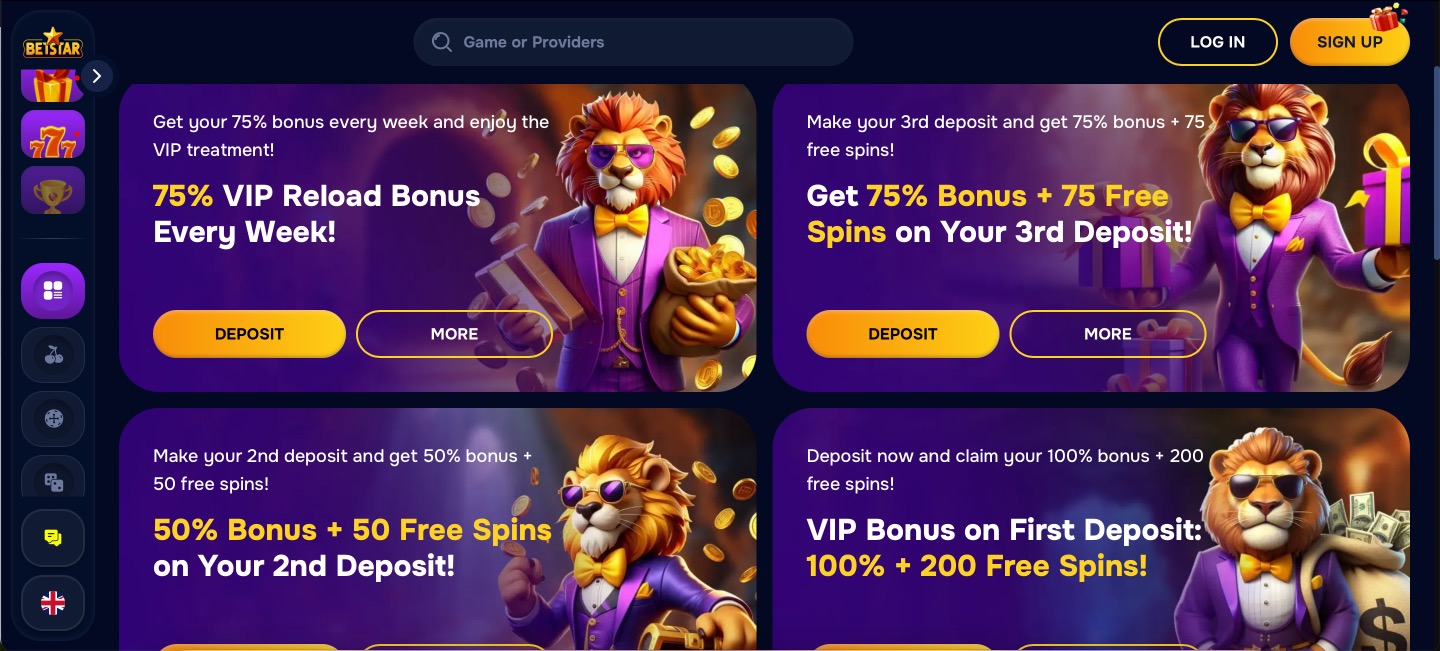Select the purple lobby grid icon
Image resolution: width=1440 pixels, height=651 pixels.
53,291
